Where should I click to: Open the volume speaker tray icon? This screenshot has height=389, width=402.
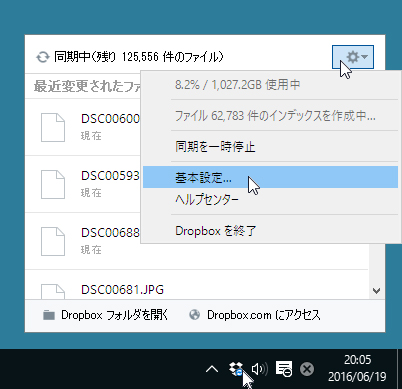point(260,369)
